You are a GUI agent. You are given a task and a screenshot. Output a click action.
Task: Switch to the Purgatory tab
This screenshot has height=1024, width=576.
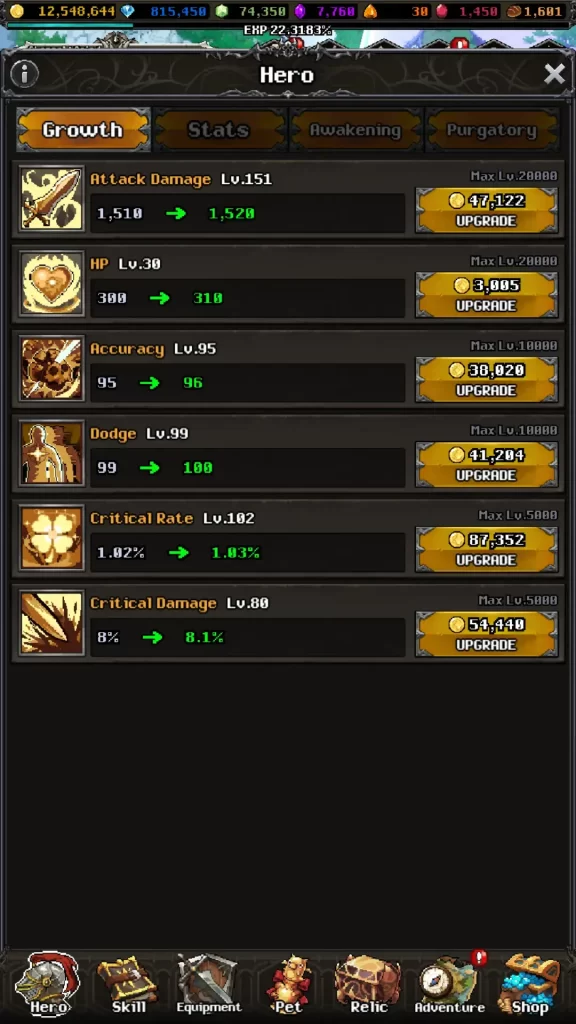coord(492,130)
